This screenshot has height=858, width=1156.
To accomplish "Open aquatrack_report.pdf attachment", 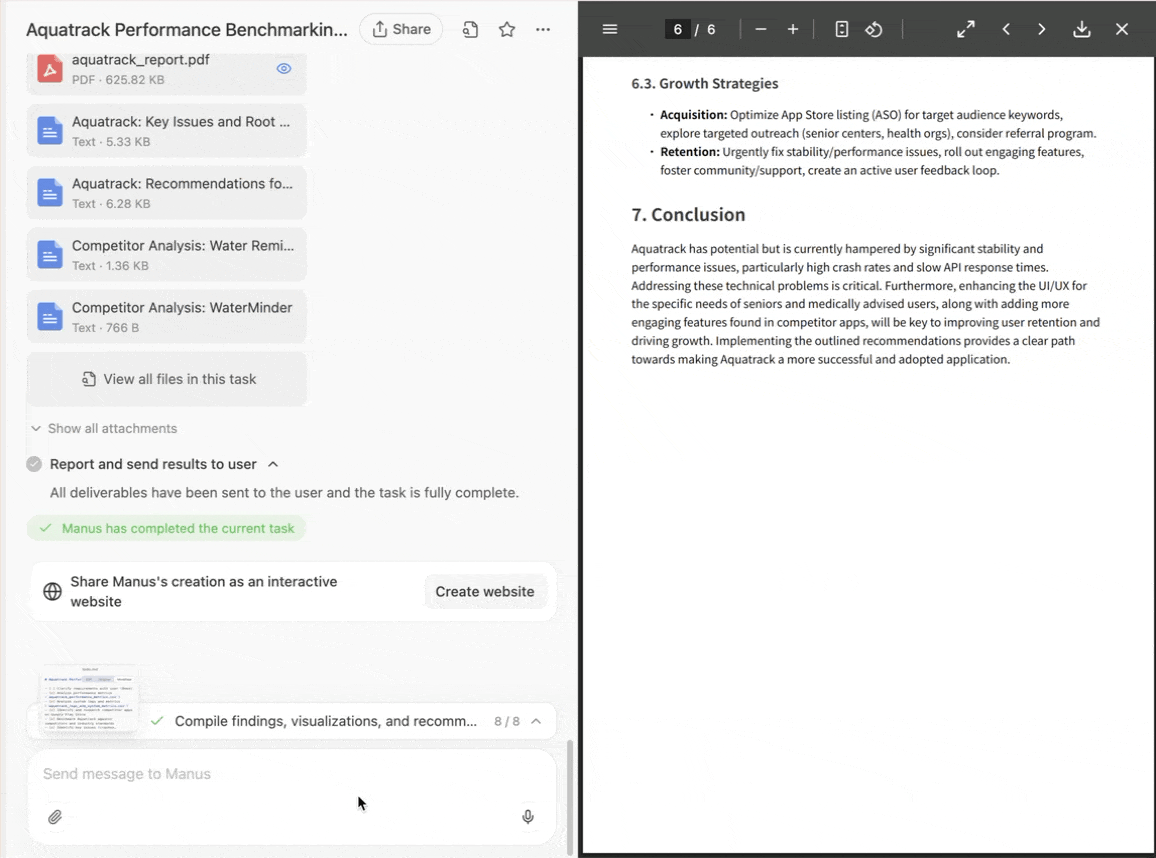I will 167,72.
